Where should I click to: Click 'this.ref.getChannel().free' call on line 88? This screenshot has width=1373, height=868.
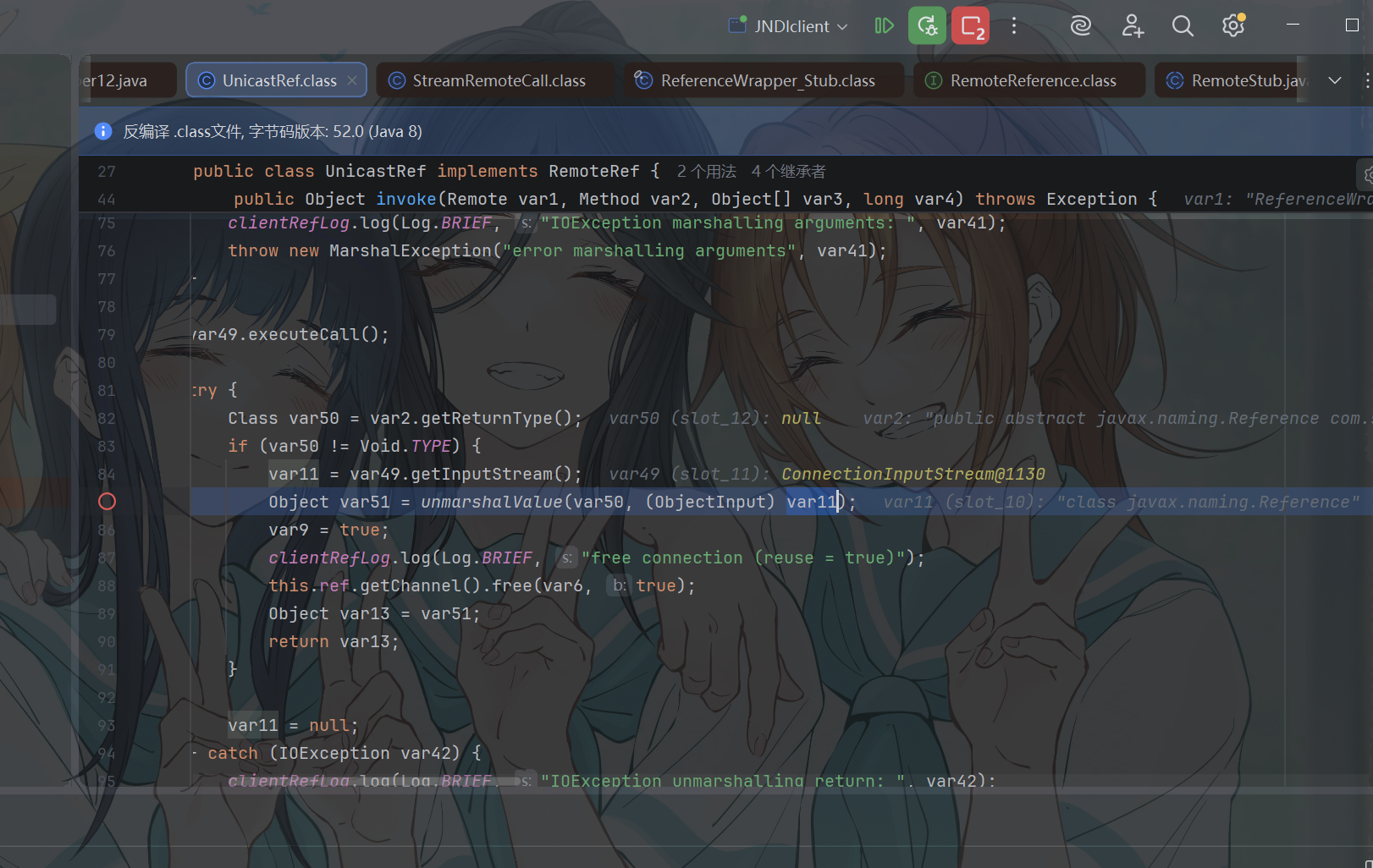(x=400, y=585)
